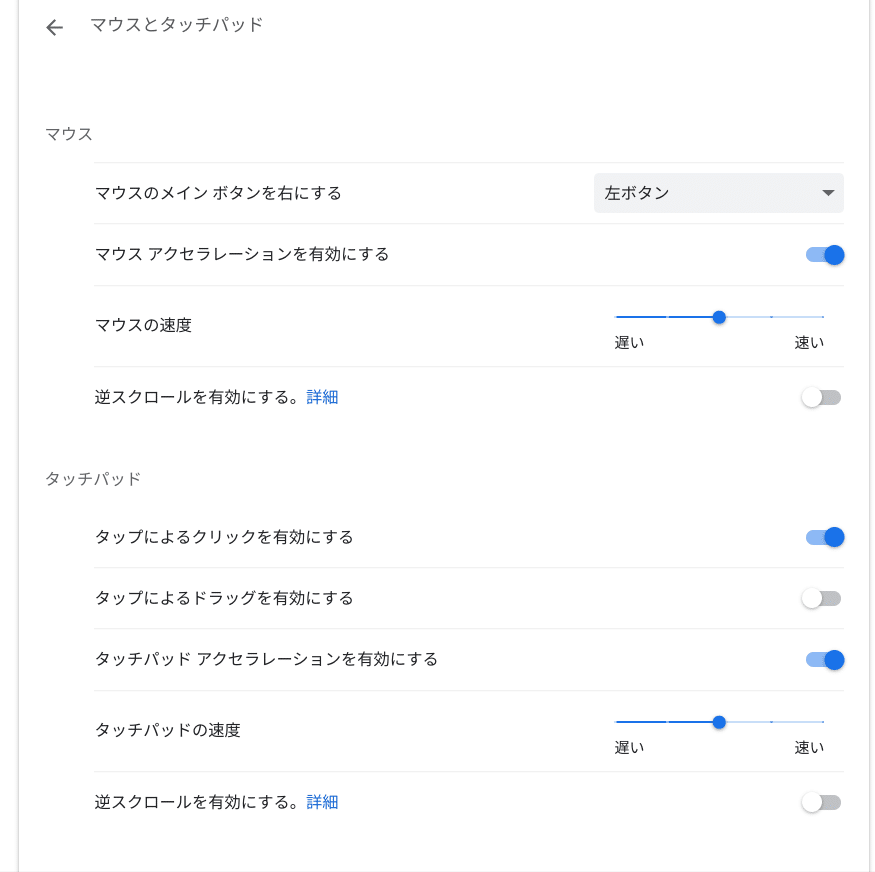Open 詳細 link in the touchpad section
This screenshot has width=875, height=872.
coord(322,802)
